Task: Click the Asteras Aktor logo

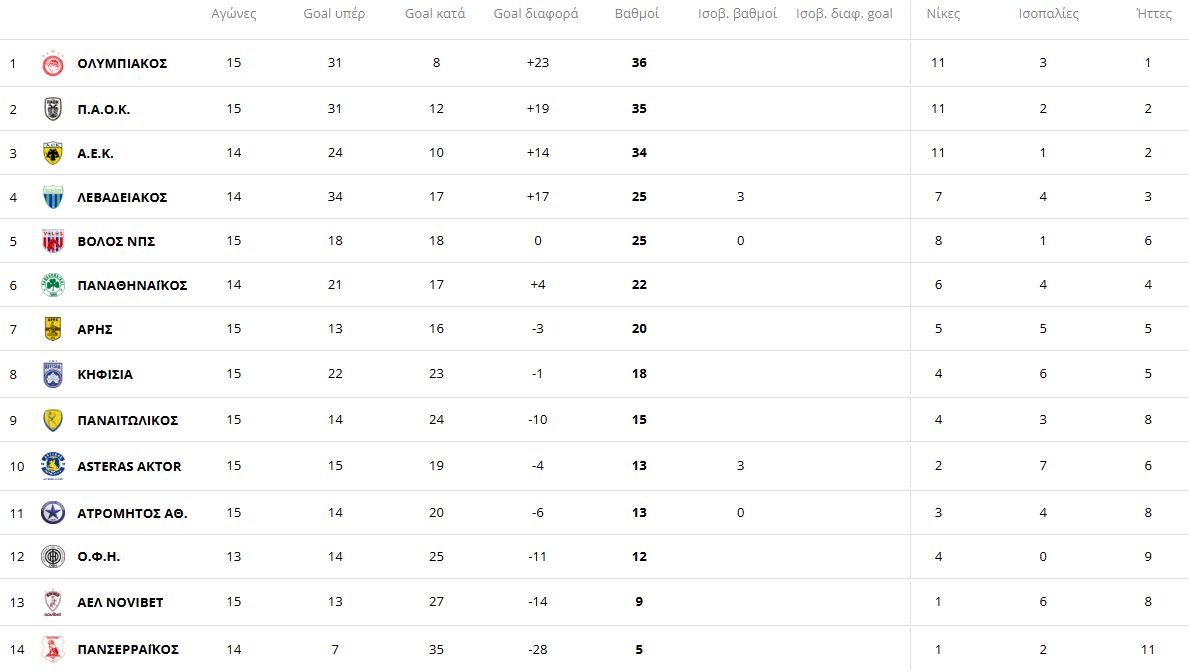Action: [x=53, y=466]
